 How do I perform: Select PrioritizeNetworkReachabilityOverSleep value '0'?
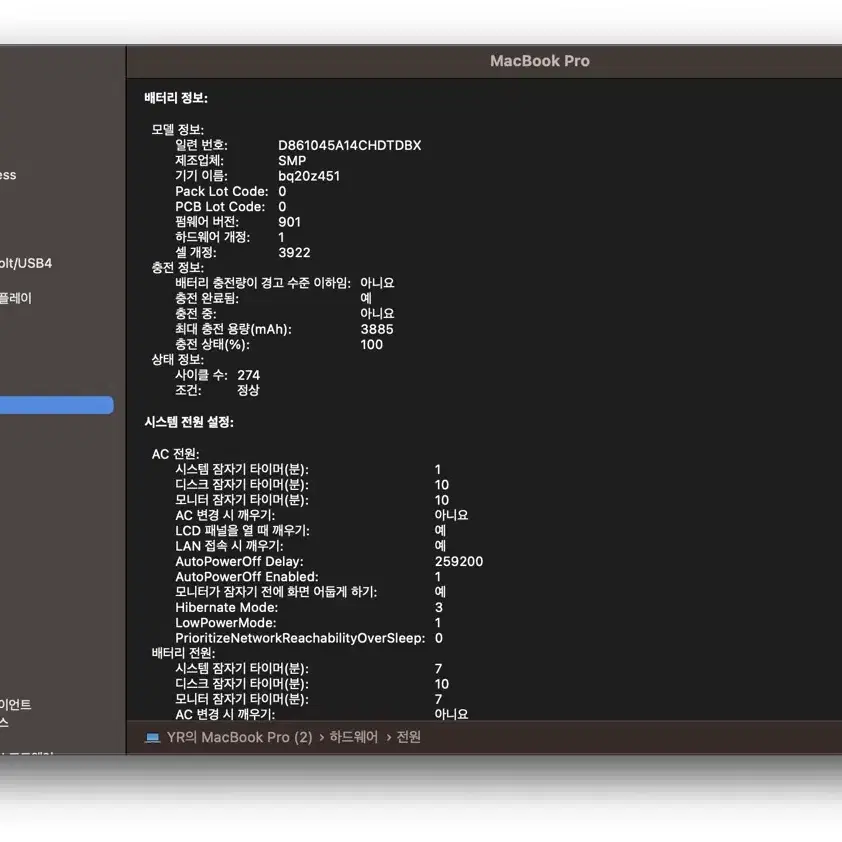coord(439,638)
